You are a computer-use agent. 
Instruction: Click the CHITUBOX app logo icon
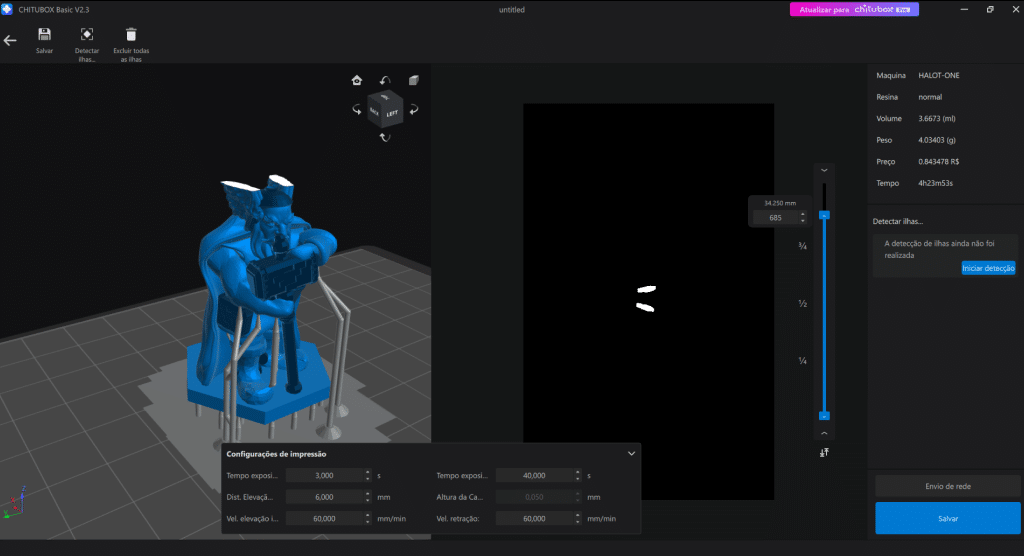(7, 9)
